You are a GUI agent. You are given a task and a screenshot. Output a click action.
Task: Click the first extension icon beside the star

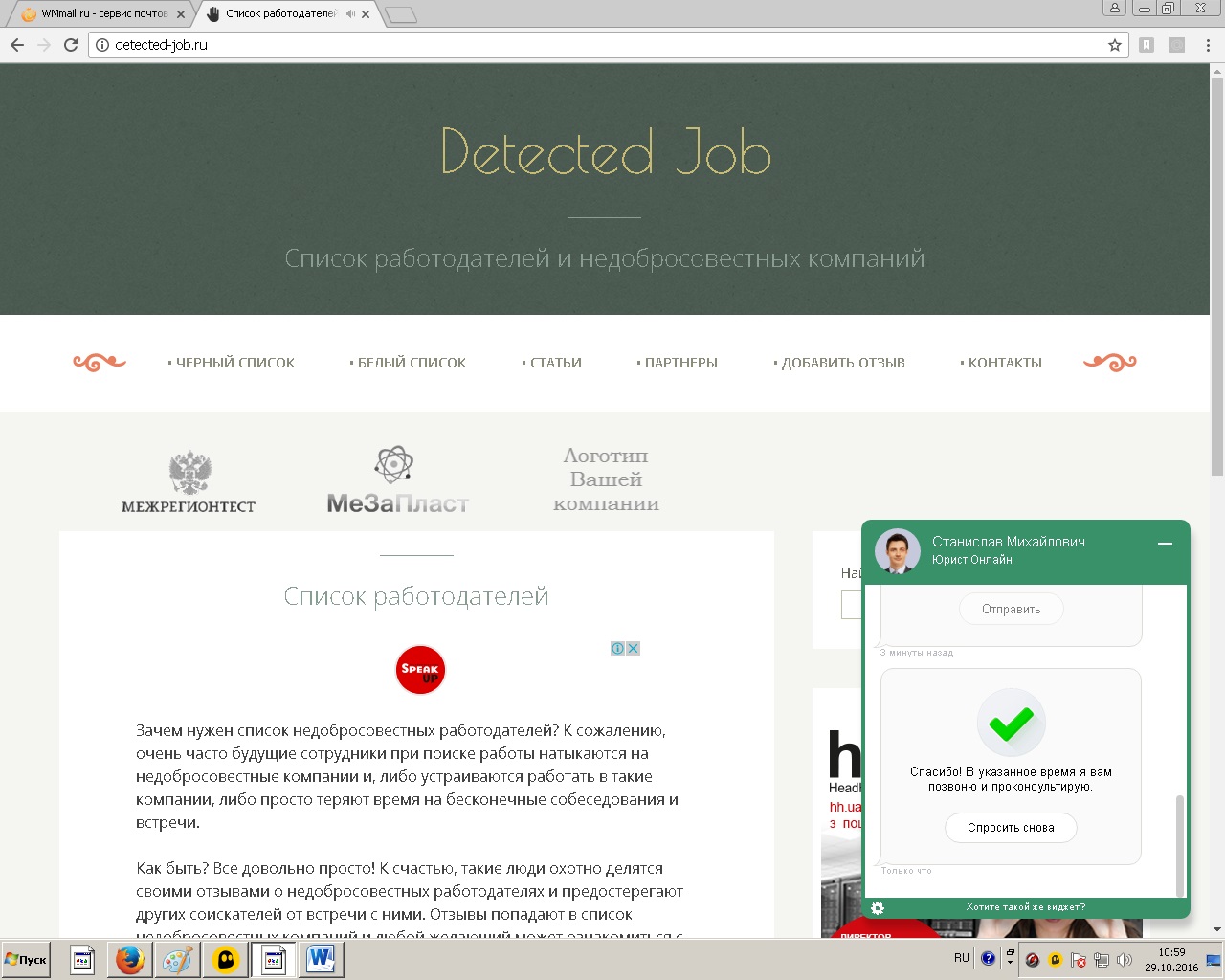(1147, 45)
